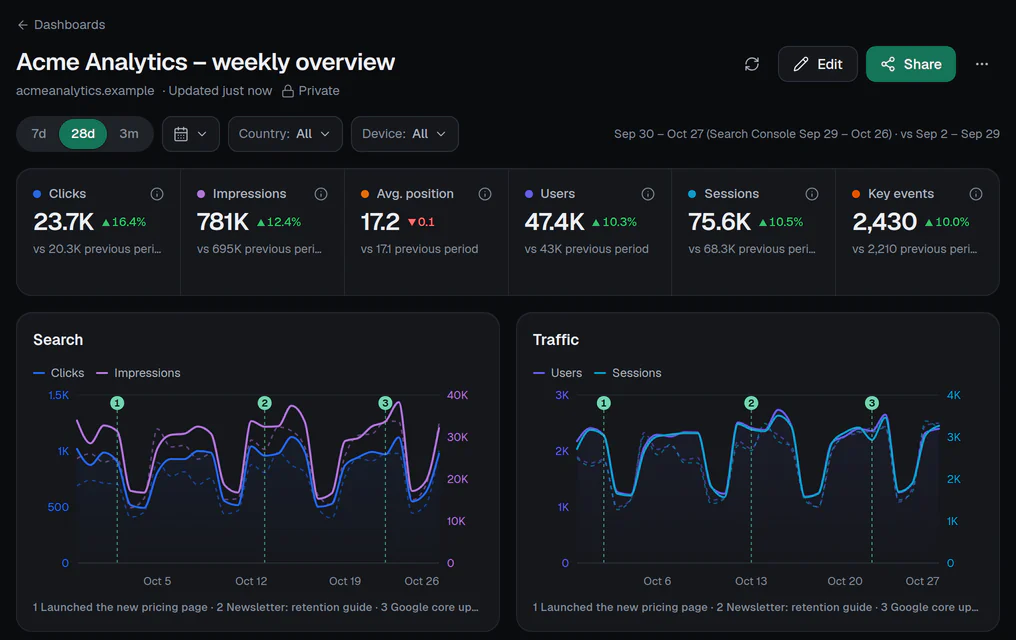Toggle Clicks series in Search legend
This screenshot has height=640, width=1016.
58,373
